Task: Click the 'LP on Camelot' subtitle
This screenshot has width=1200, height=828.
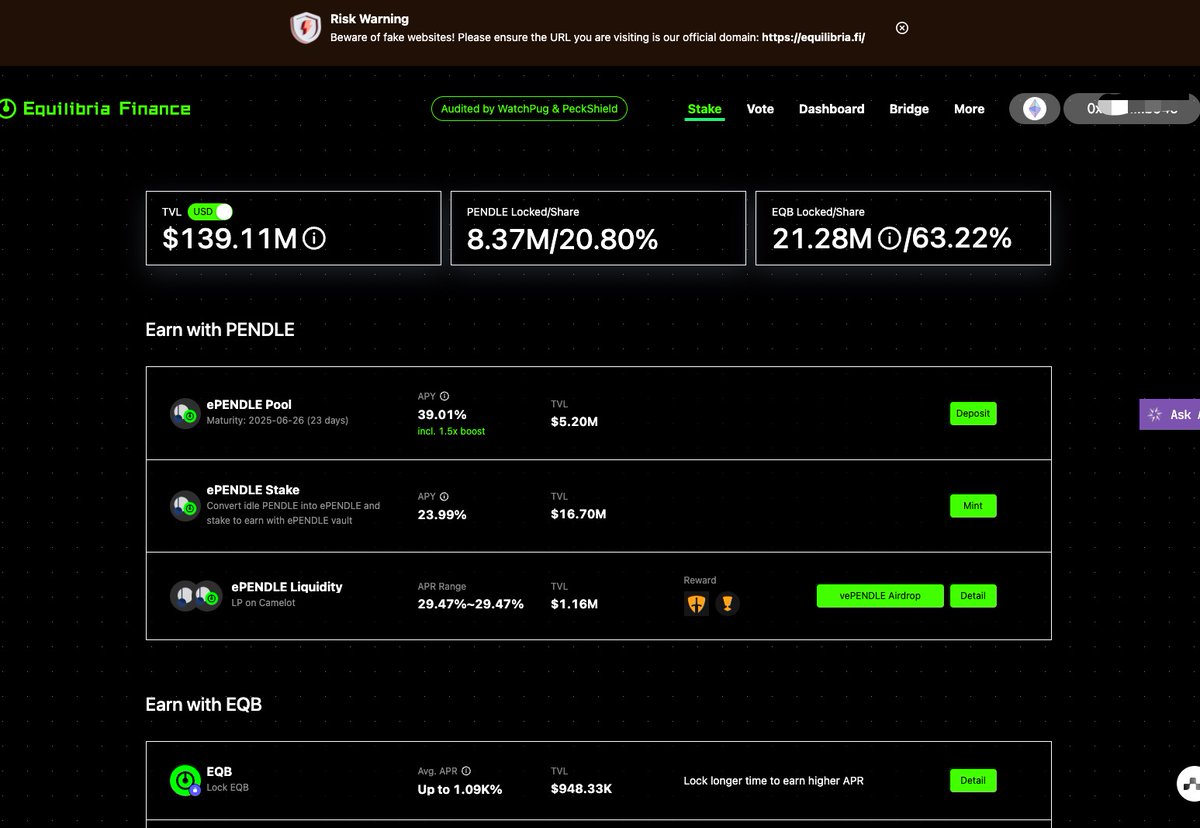Action: pyautogui.click(x=263, y=603)
